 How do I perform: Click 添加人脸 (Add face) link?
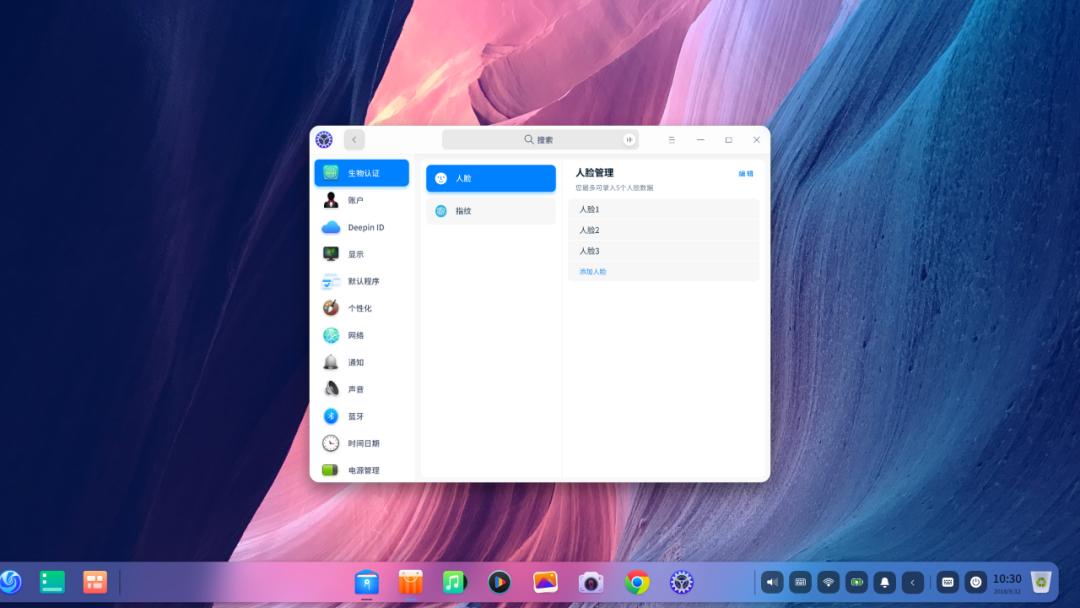coord(593,272)
